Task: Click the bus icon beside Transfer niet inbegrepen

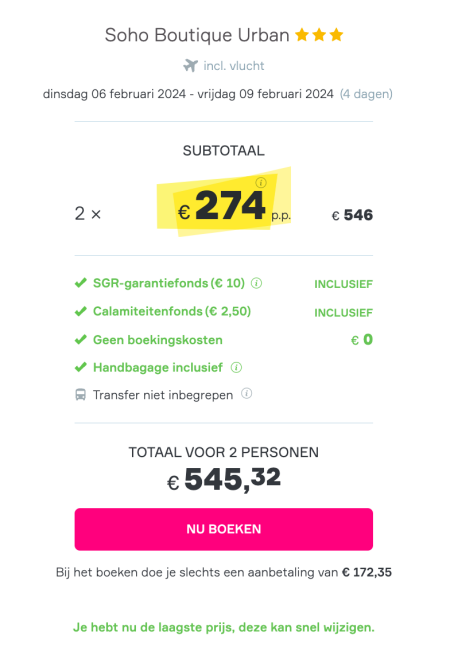Action: tap(80, 395)
